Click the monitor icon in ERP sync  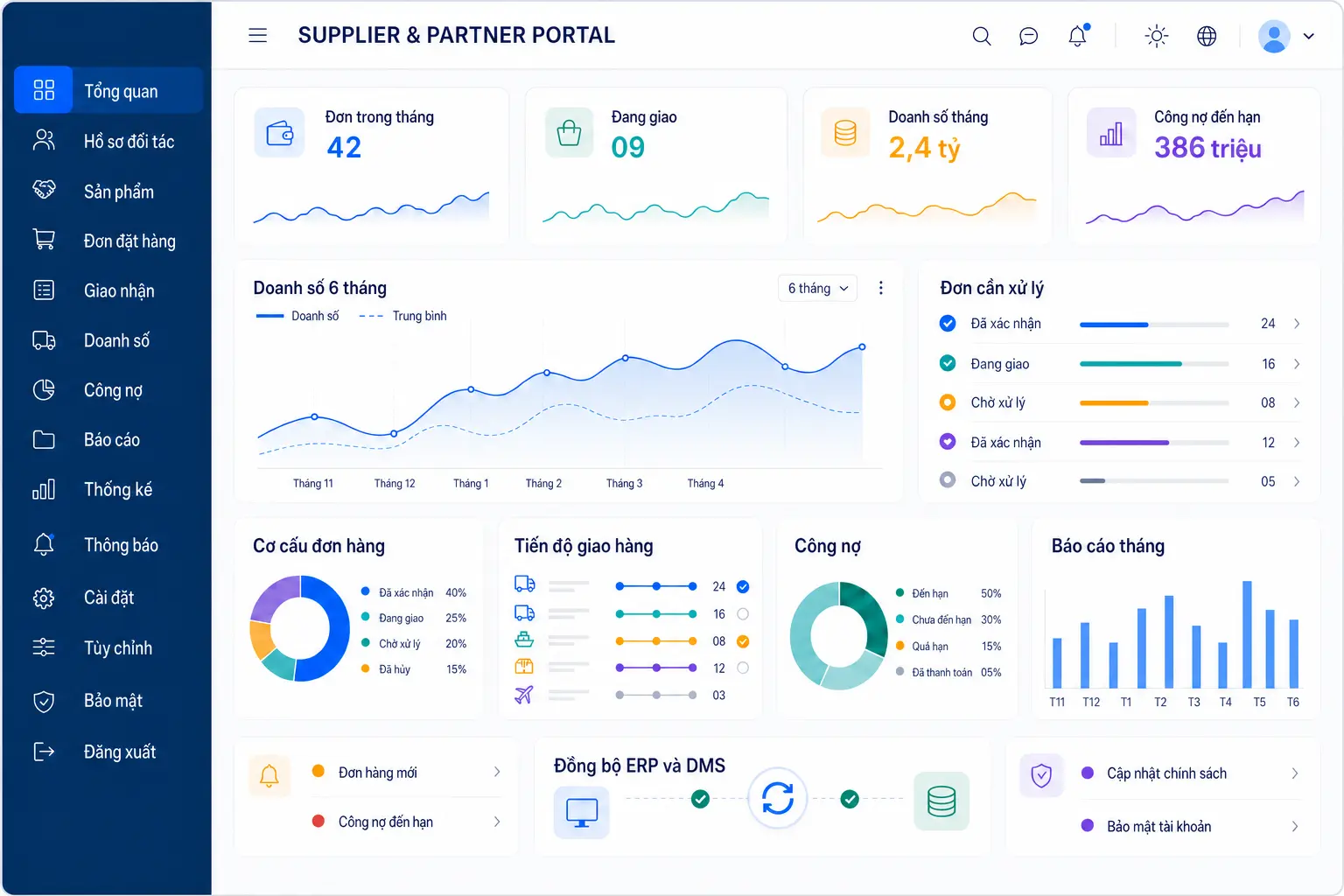[582, 812]
